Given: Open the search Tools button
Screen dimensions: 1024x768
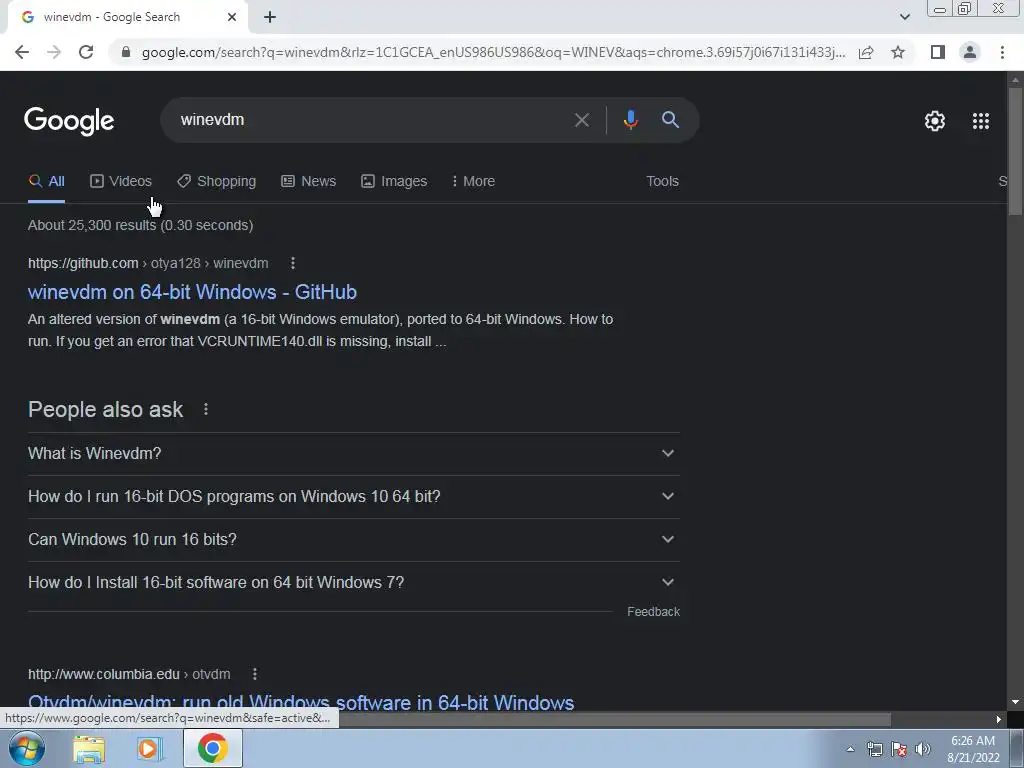Looking at the screenshot, I should coord(662,182).
